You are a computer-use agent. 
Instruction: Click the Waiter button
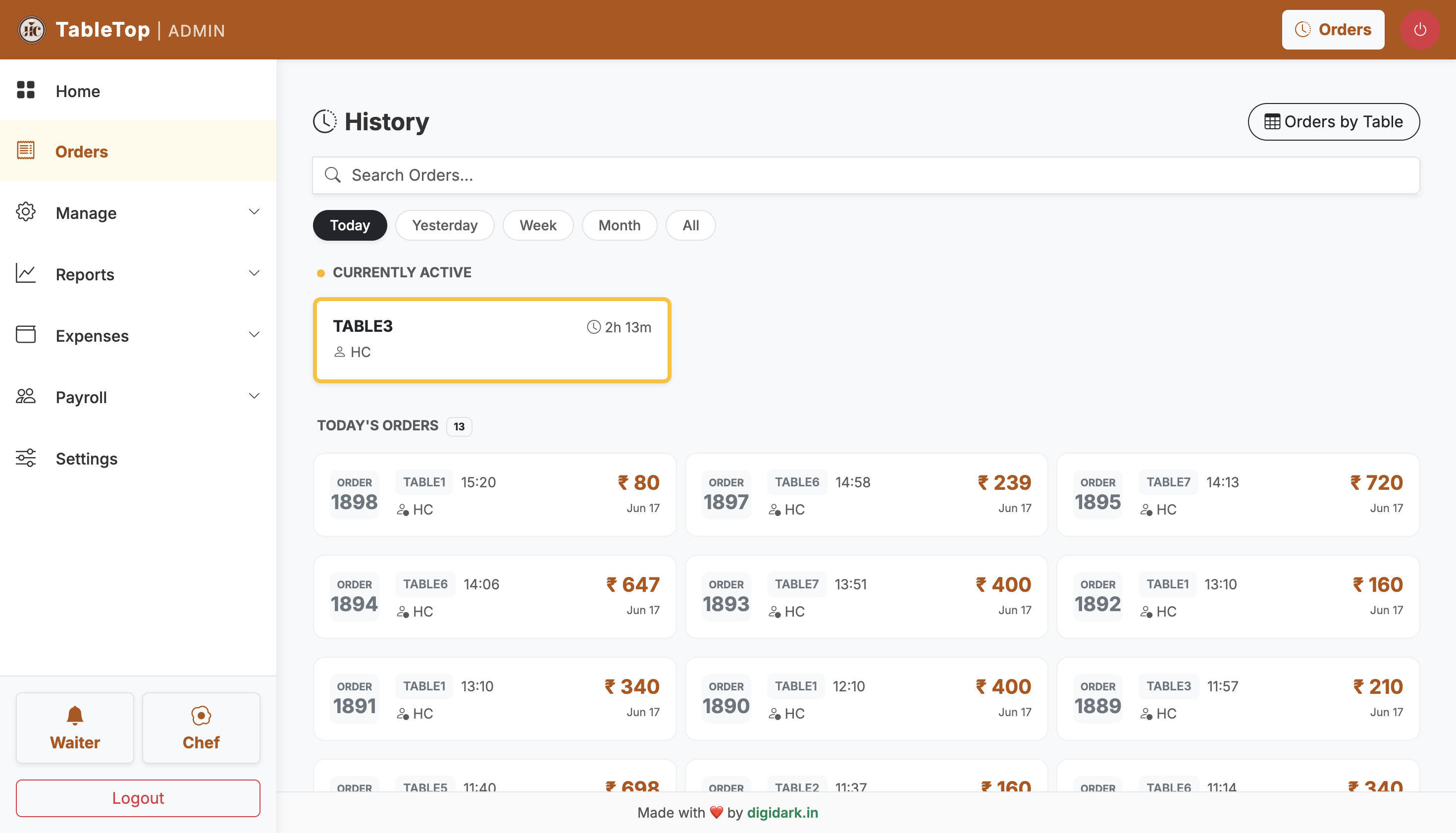click(x=75, y=728)
